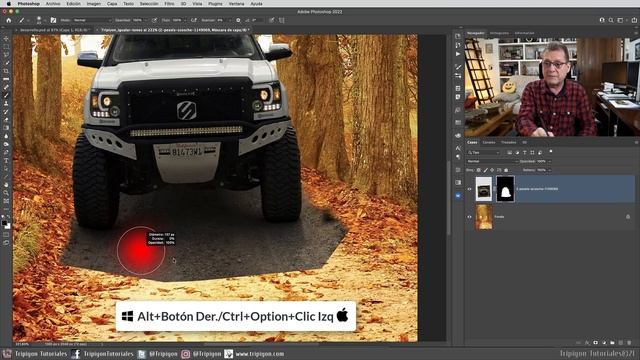Open Flujo slider arrow
640x360 pixels.
pyautogui.click(x=185, y=20)
